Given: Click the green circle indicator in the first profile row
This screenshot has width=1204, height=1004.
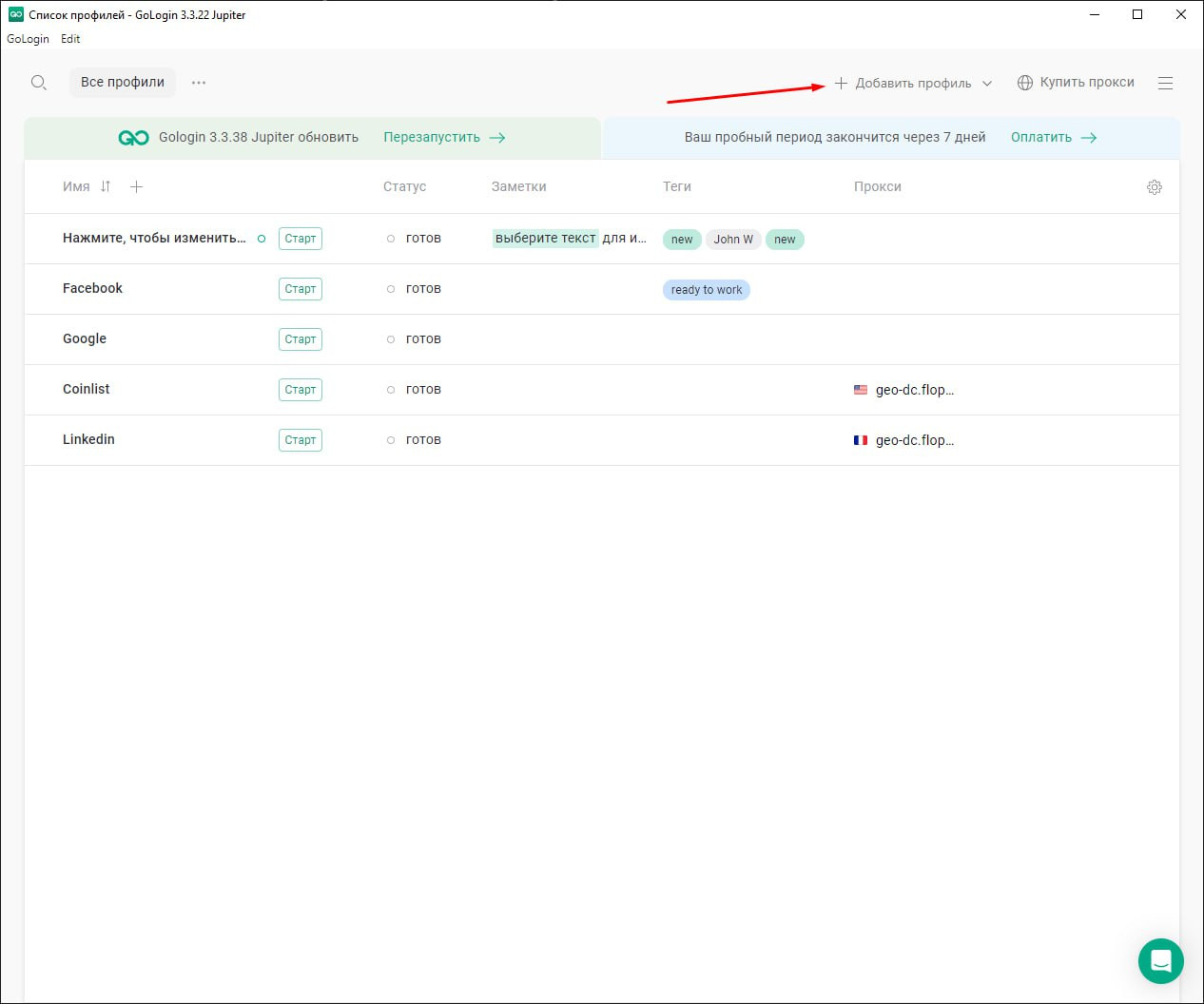Looking at the screenshot, I should tap(262, 239).
